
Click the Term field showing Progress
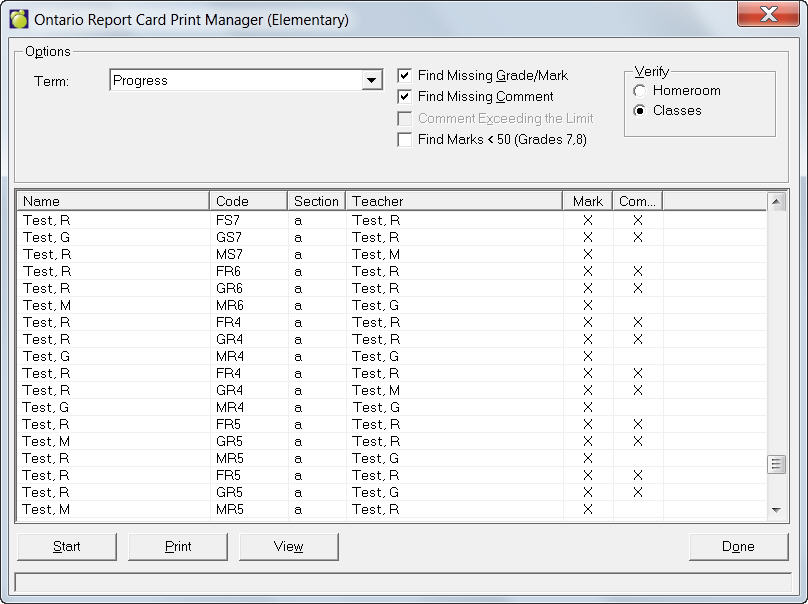(235, 81)
